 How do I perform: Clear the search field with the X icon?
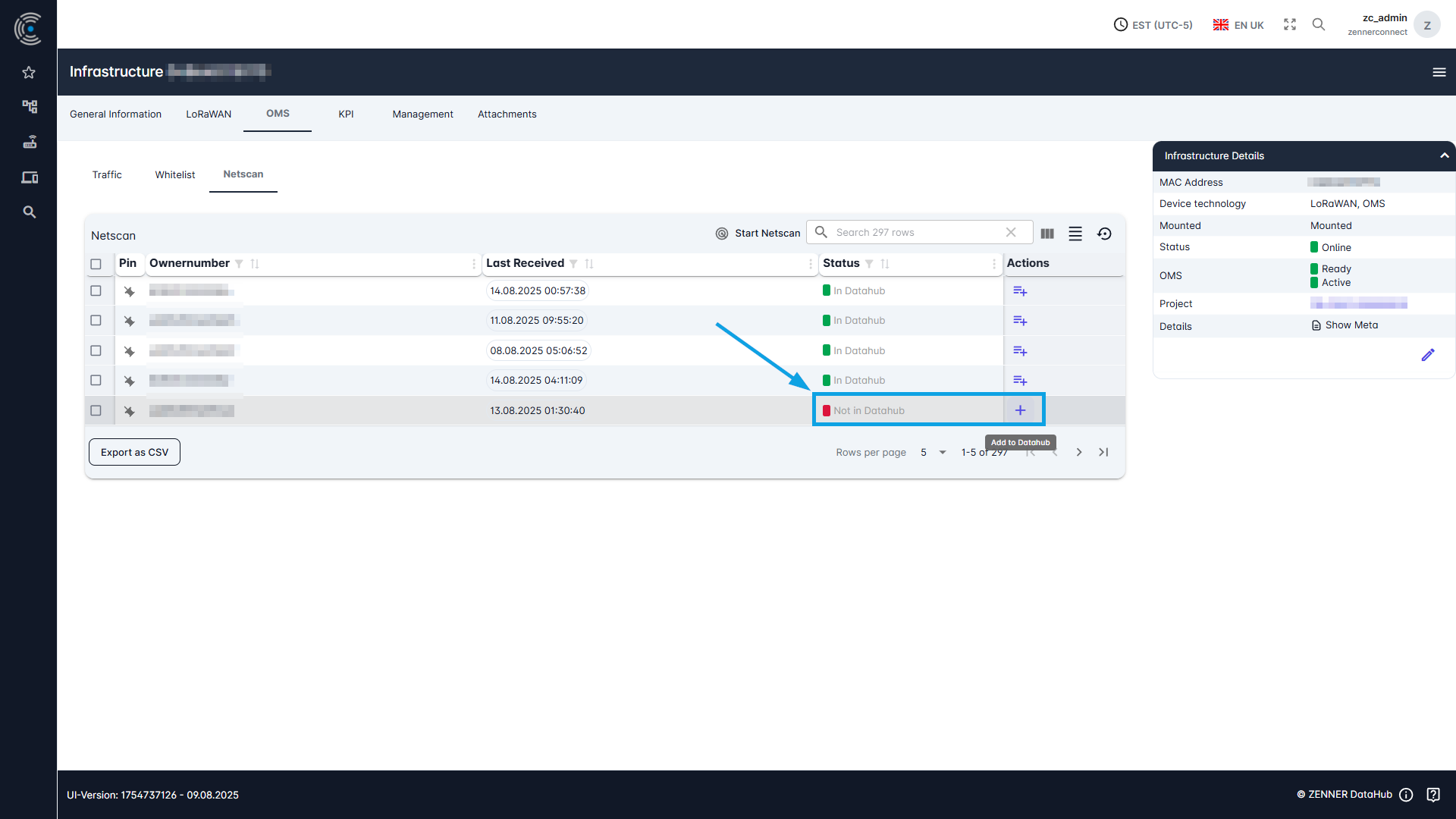click(x=1011, y=232)
